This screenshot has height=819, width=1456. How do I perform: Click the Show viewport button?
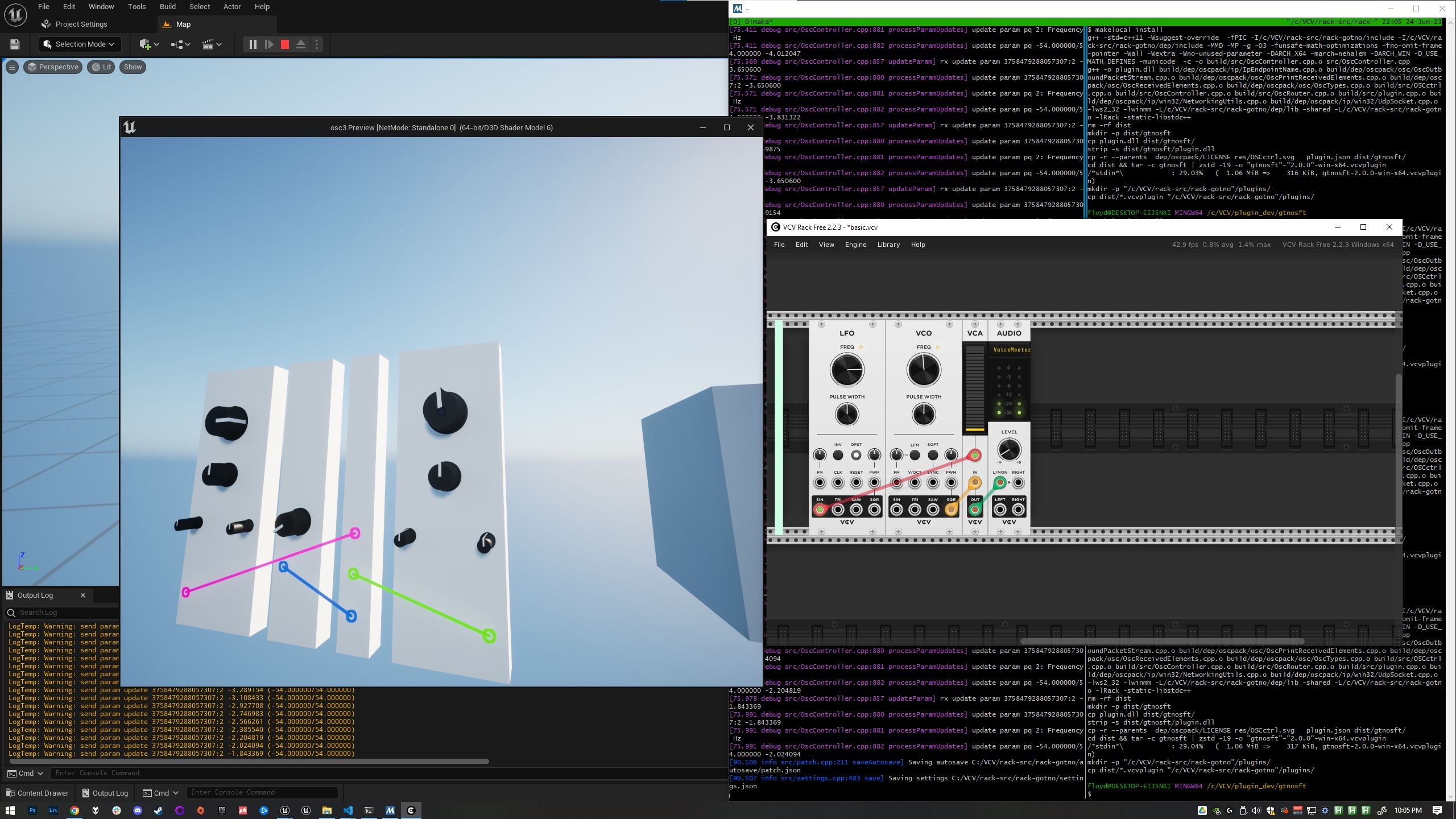pyautogui.click(x=133, y=67)
